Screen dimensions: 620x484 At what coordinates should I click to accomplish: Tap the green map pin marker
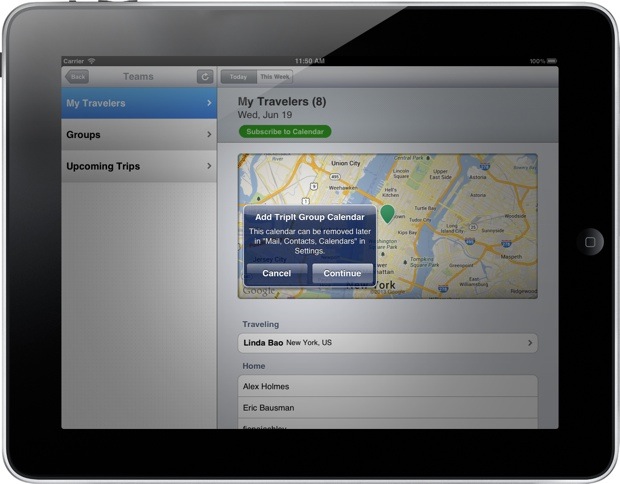[x=388, y=214]
